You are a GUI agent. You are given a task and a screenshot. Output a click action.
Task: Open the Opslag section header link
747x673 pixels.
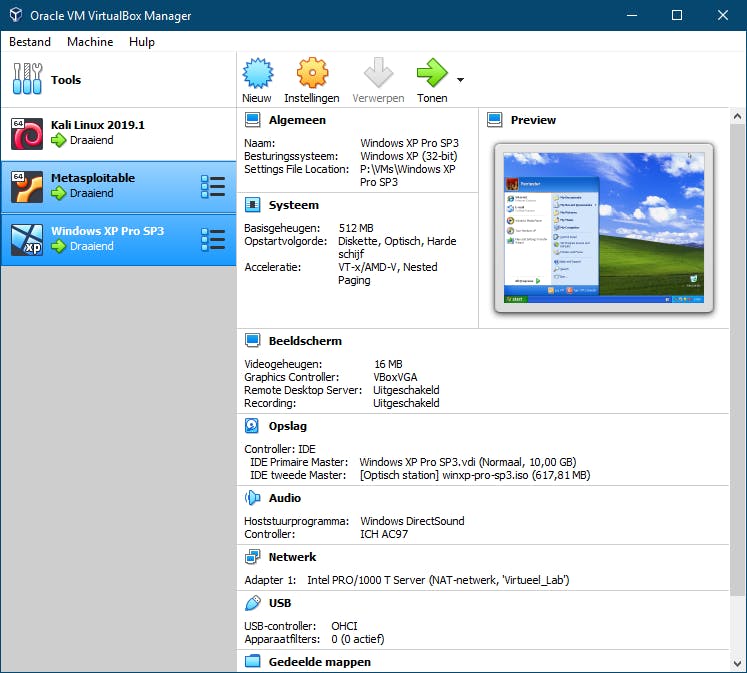coord(287,426)
